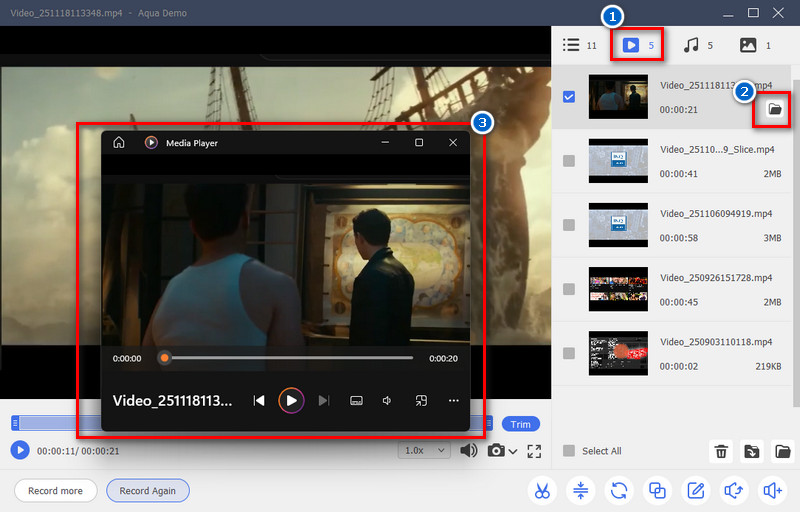Check the Video_251106094919.mp4 checkbox
This screenshot has height=512, width=800.
(569, 225)
